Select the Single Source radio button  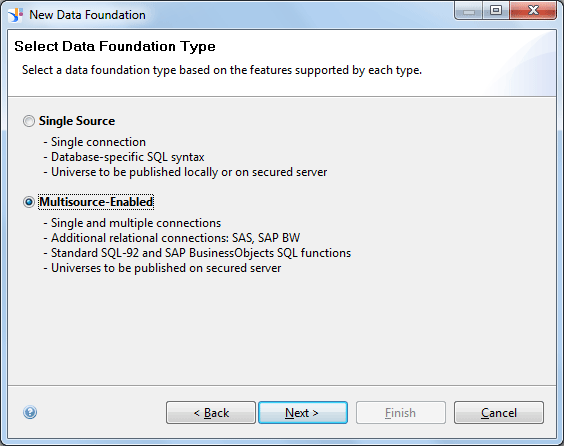[x=29, y=121]
